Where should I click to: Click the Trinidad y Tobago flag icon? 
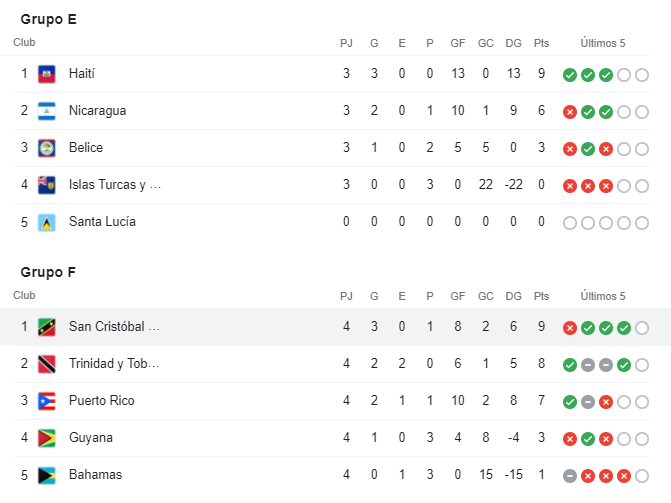pyautogui.click(x=46, y=364)
